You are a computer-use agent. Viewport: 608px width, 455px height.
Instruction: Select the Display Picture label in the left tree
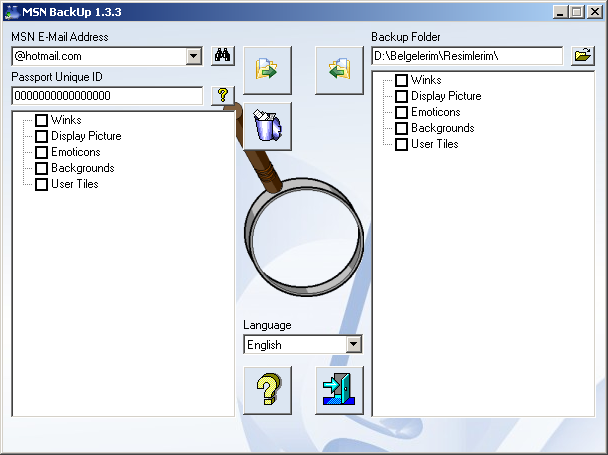[86, 136]
